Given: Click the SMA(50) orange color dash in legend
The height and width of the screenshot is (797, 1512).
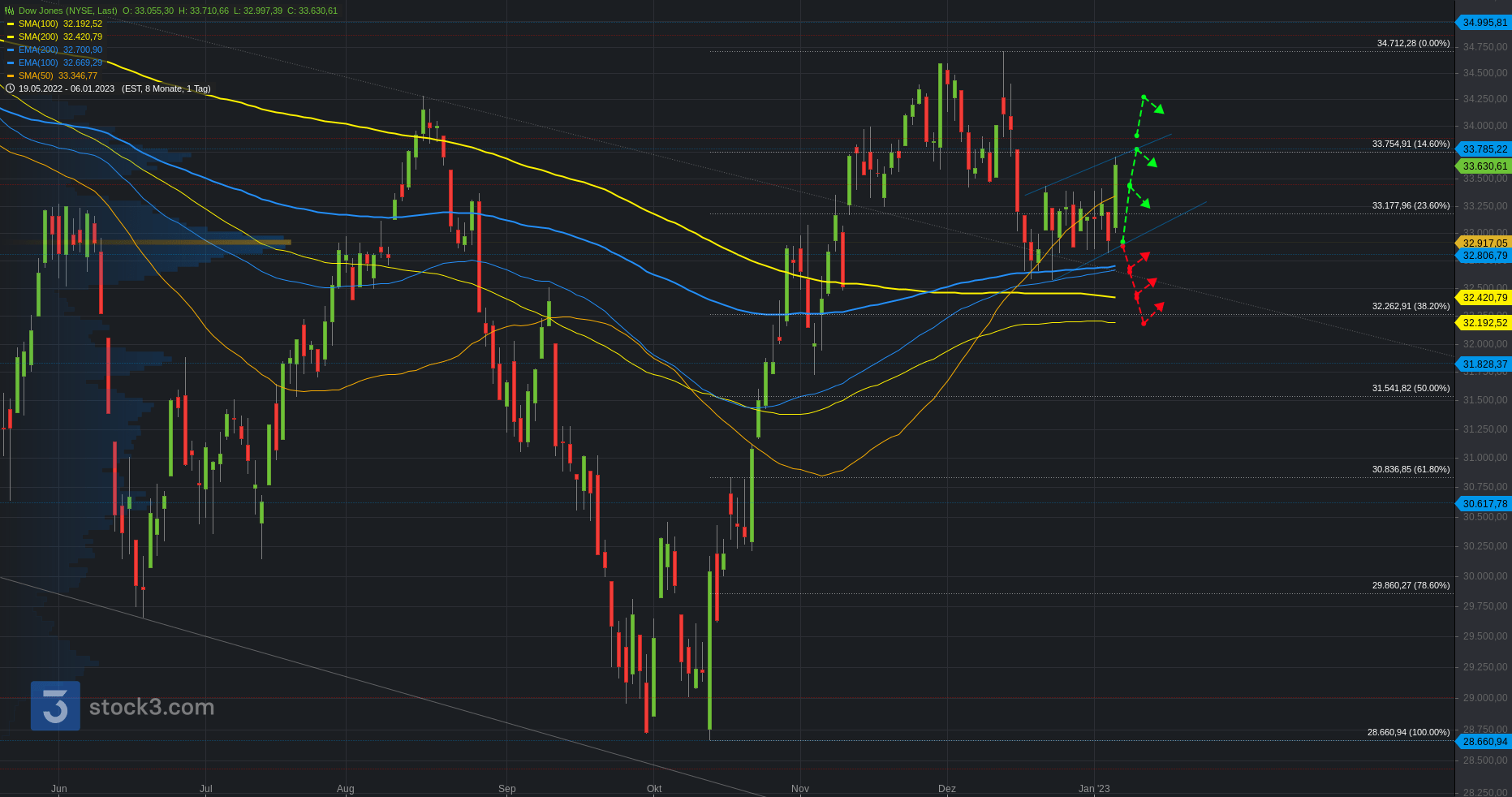Looking at the screenshot, I should coord(11,75).
